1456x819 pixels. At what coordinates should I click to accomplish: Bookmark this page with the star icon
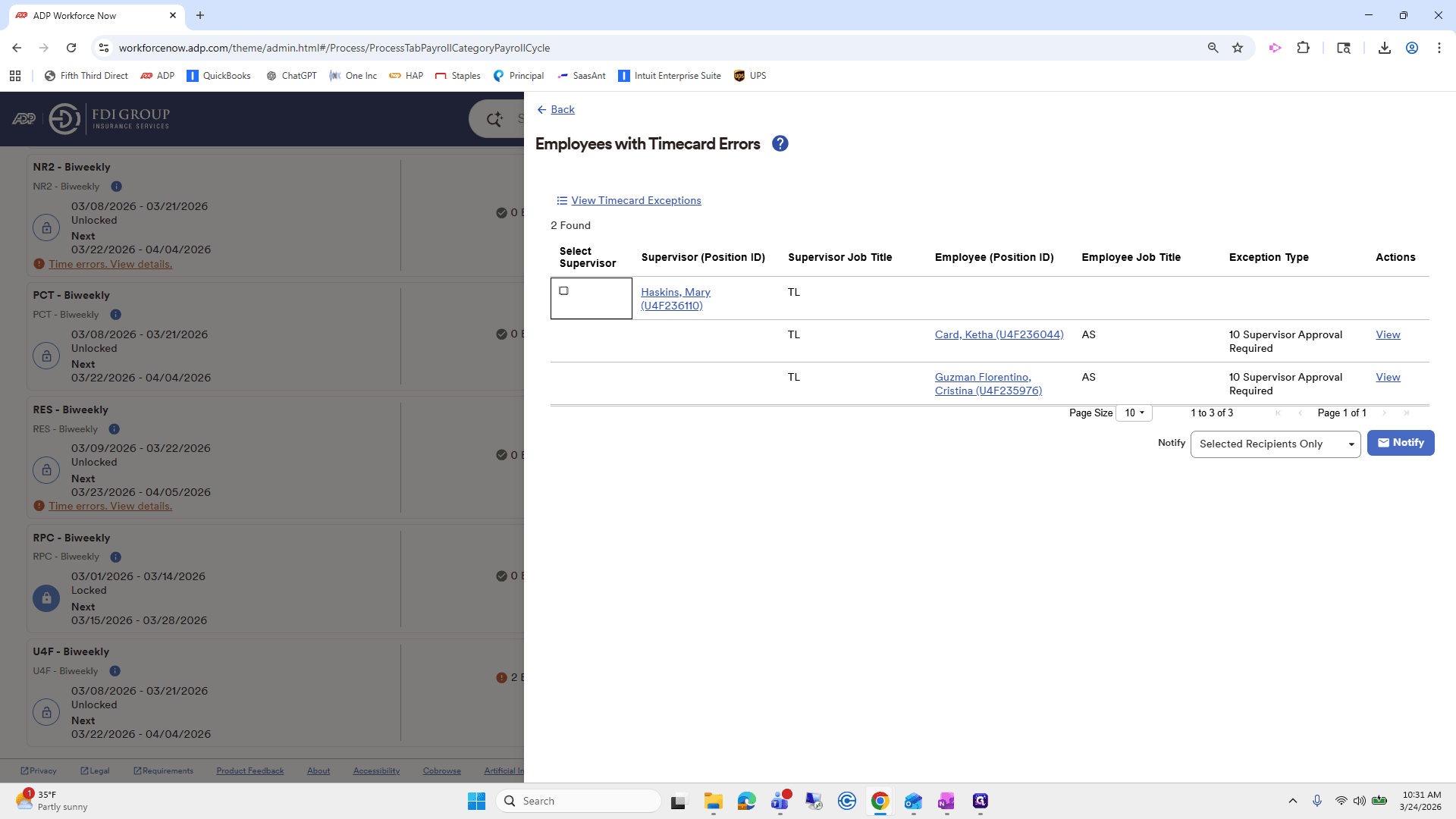point(1238,48)
